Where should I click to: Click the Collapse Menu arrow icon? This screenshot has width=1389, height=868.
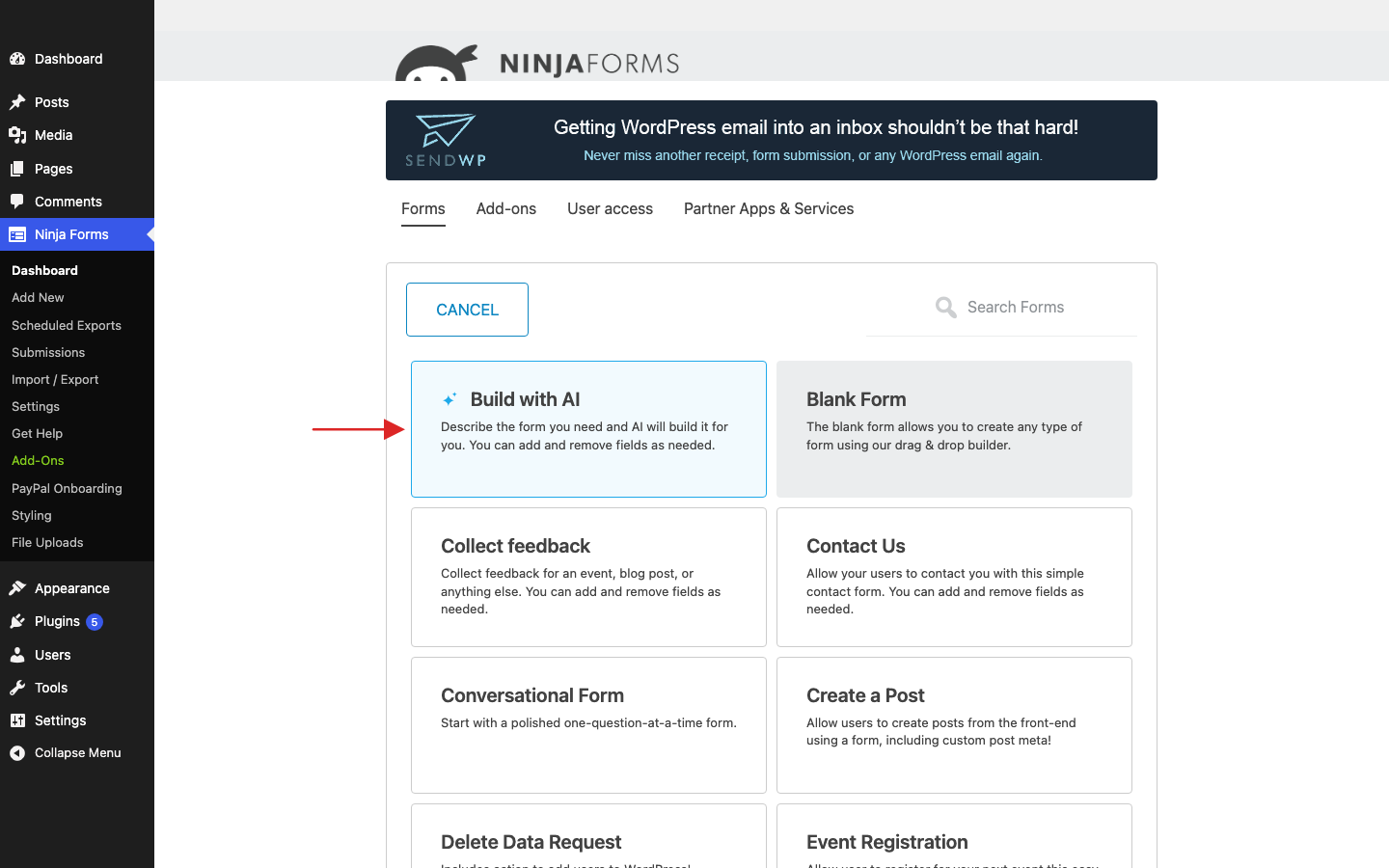point(17,753)
